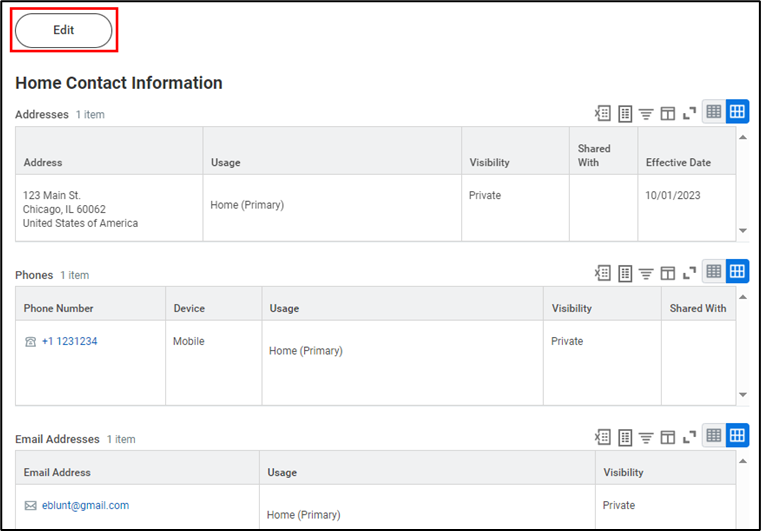Image resolution: width=761 pixels, height=531 pixels.
Task: Click the Email Address column header
Action: [57, 473]
